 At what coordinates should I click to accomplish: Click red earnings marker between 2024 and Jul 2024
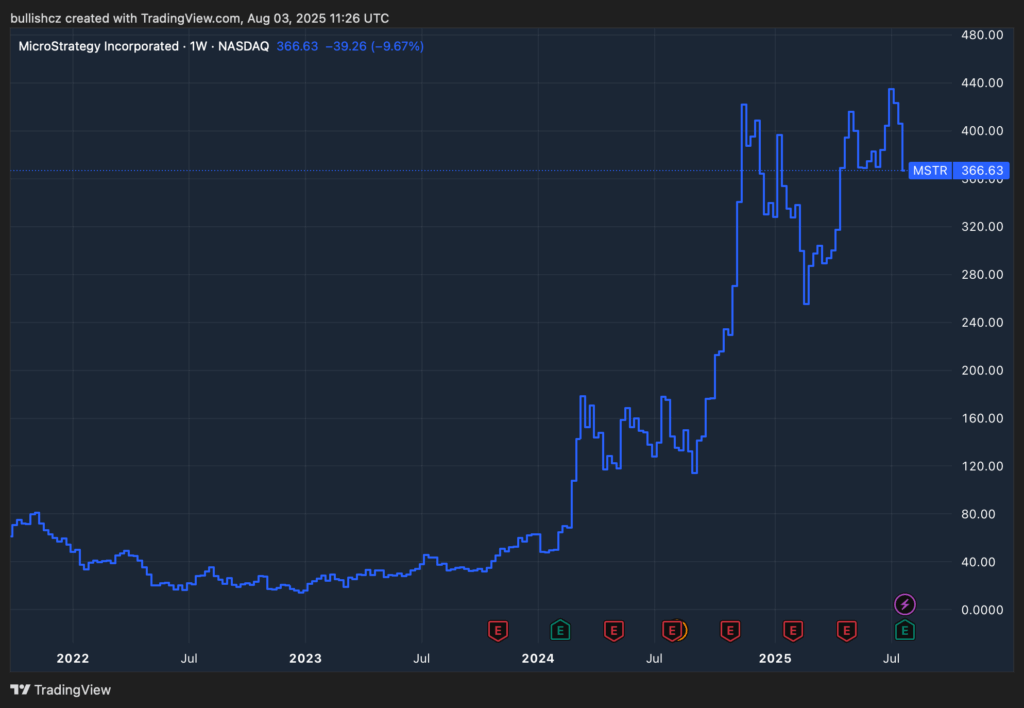click(x=613, y=630)
